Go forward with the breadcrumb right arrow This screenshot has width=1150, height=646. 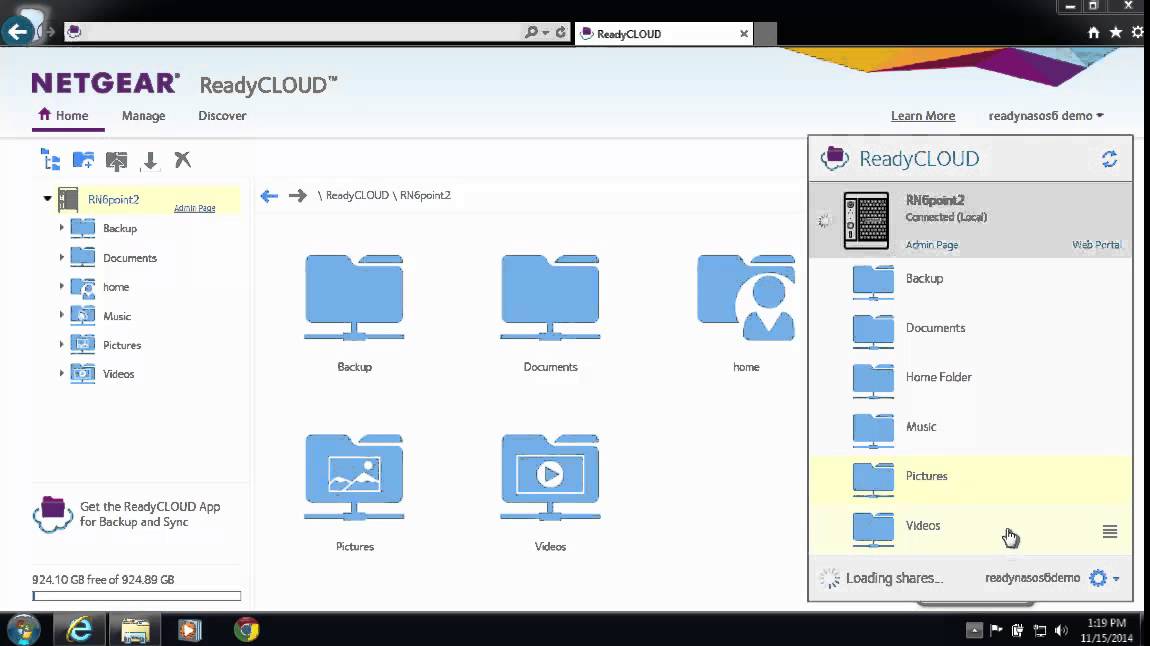pos(297,196)
